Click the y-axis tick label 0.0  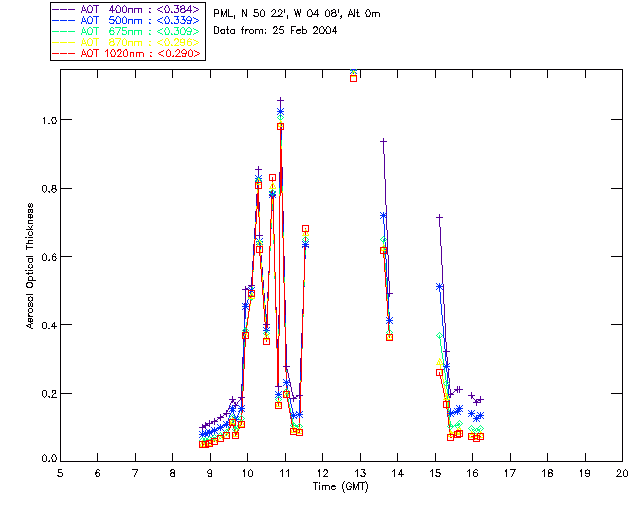[x=49, y=459]
